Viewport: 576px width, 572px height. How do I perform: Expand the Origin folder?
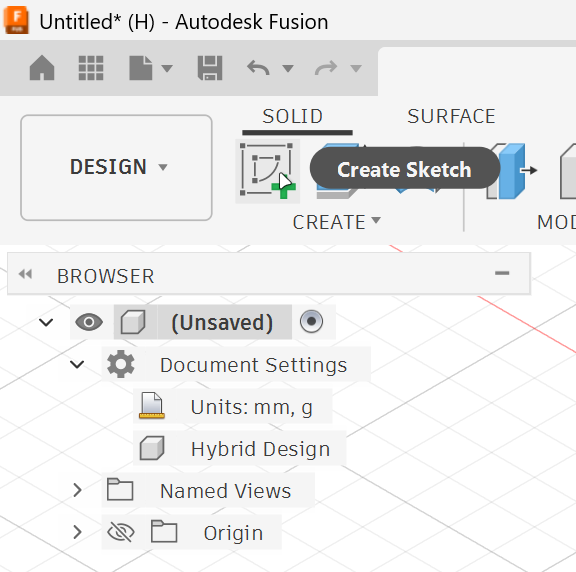pos(77,532)
